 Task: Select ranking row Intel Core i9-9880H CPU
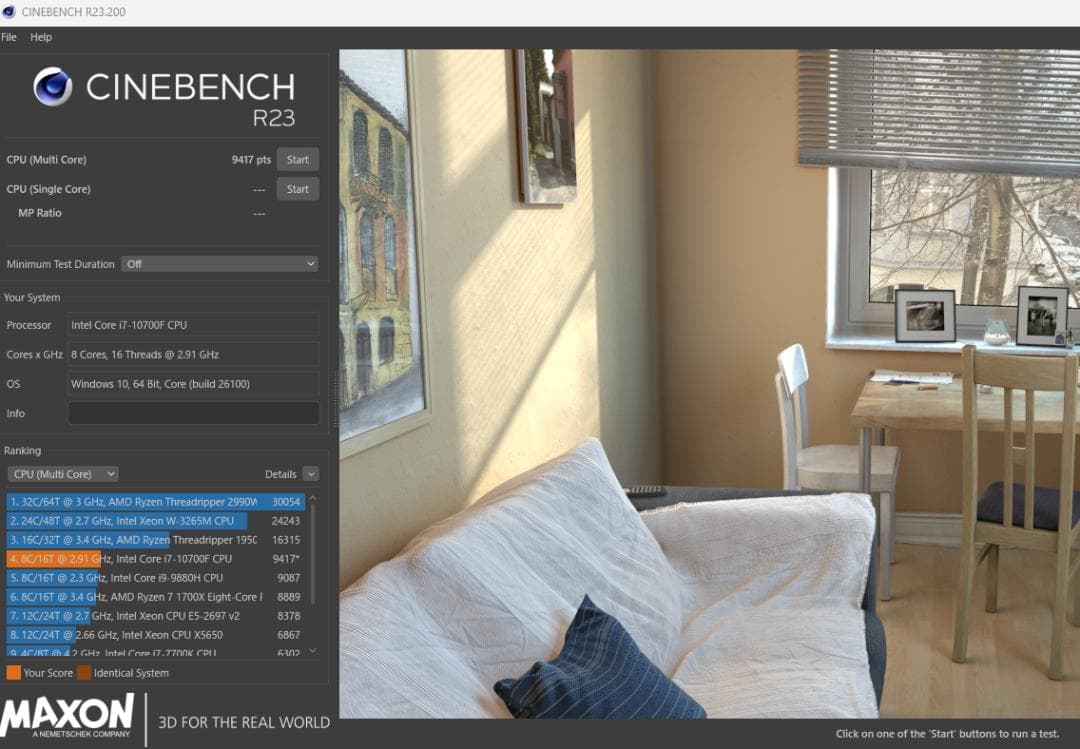pyautogui.click(x=156, y=577)
